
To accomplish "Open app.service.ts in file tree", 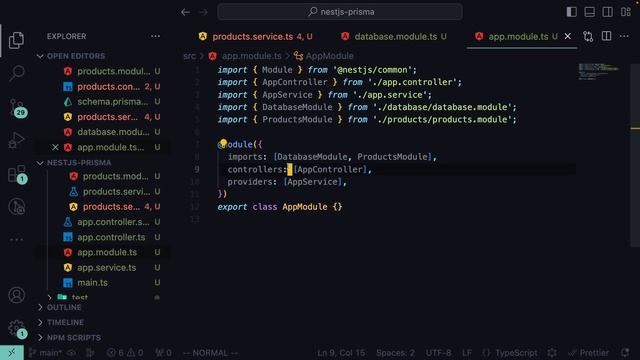I will [107, 268].
